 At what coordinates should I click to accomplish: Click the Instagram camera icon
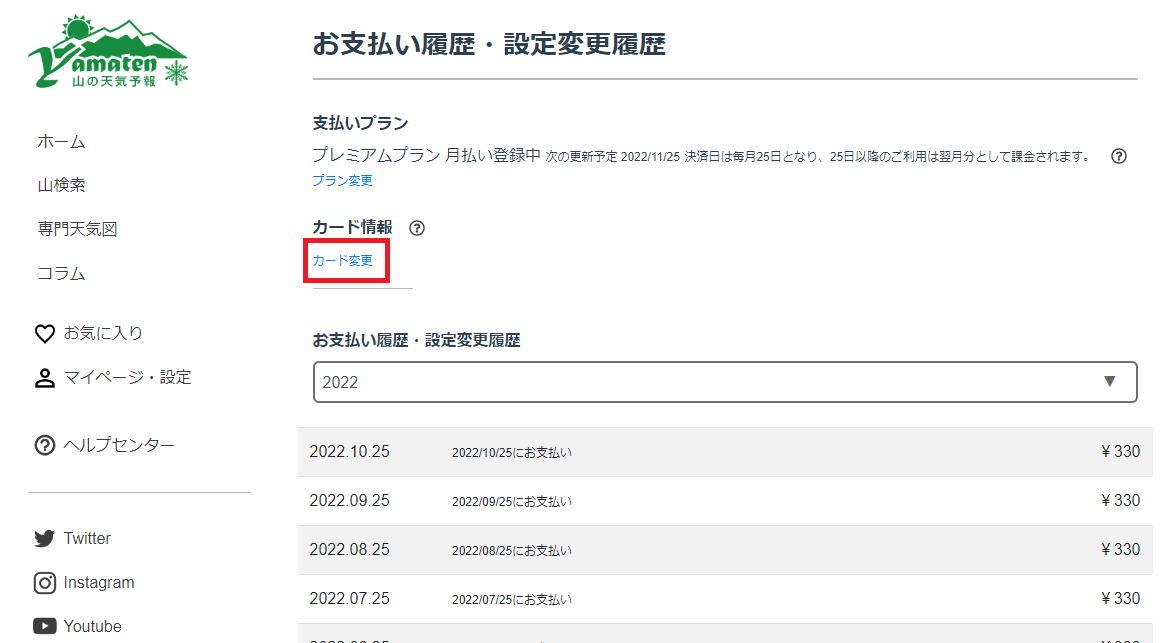click(x=44, y=583)
